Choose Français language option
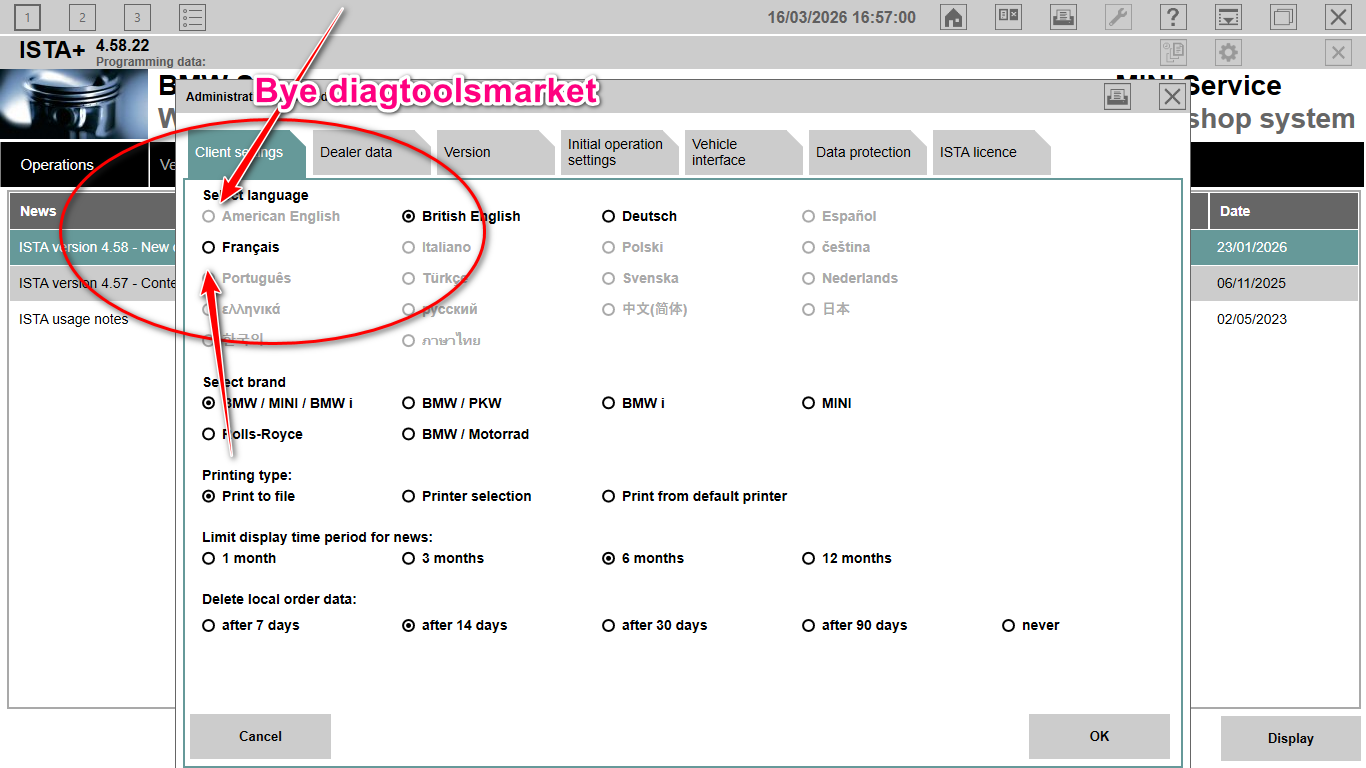 point(209,247)
